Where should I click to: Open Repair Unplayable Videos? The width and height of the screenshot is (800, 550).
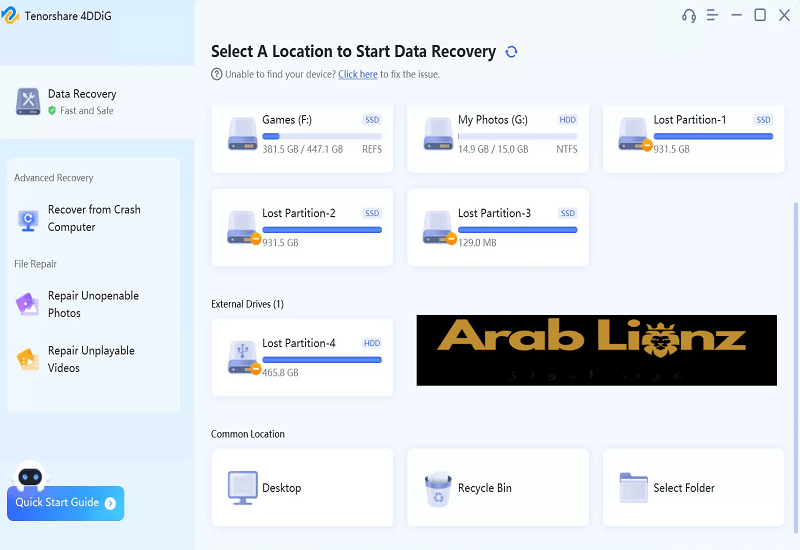coord(91,359)
